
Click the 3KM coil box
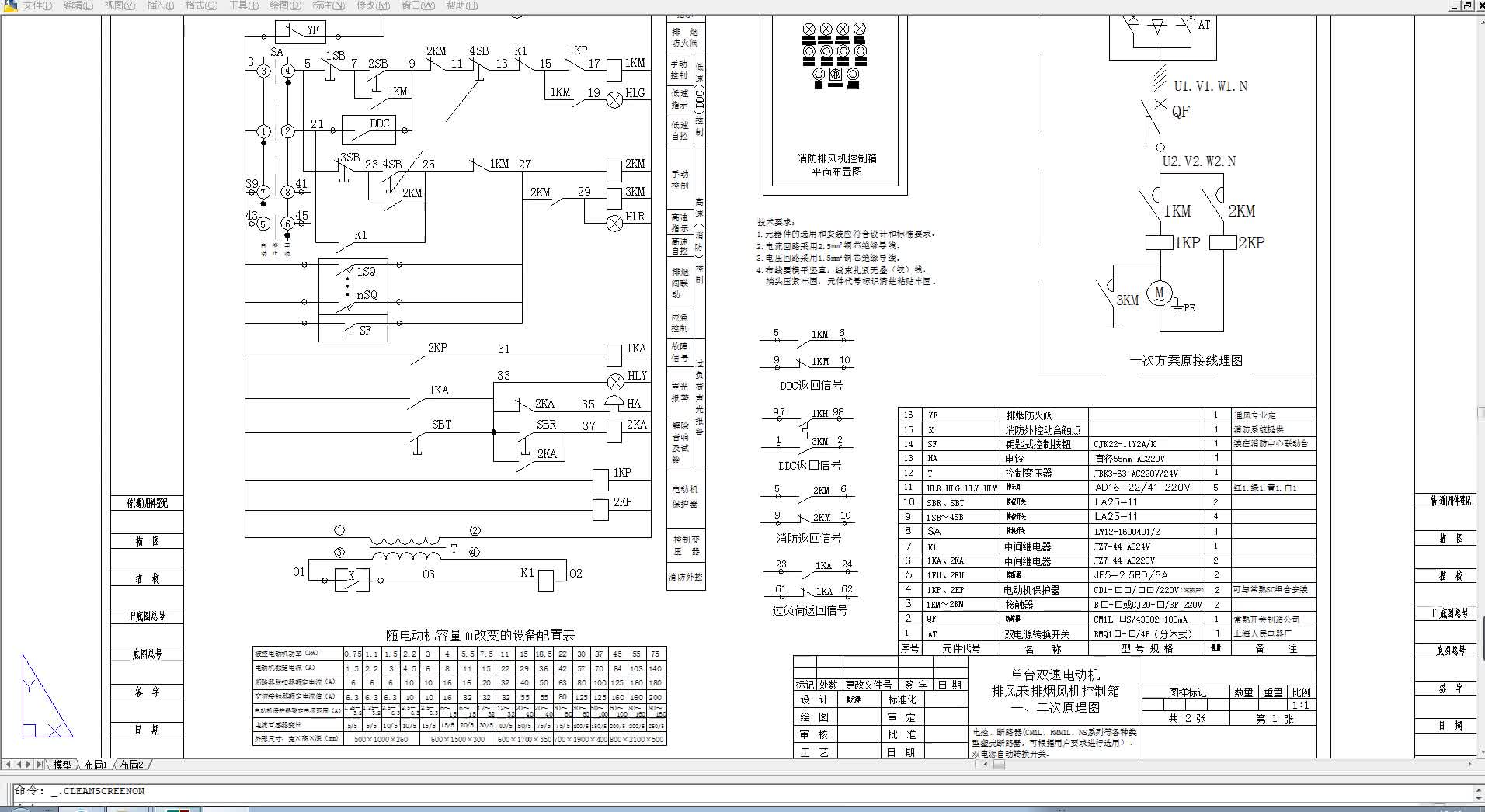tap(614, 197)
